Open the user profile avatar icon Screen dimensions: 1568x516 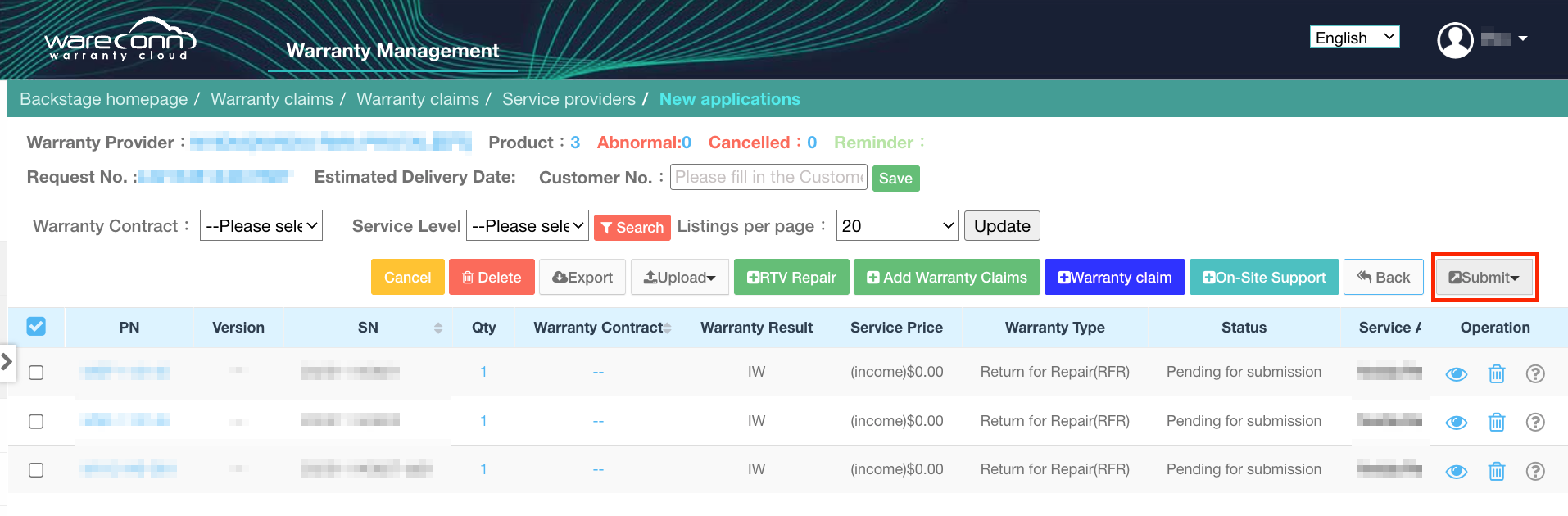pyautogui.click(x=1455, y=39)
